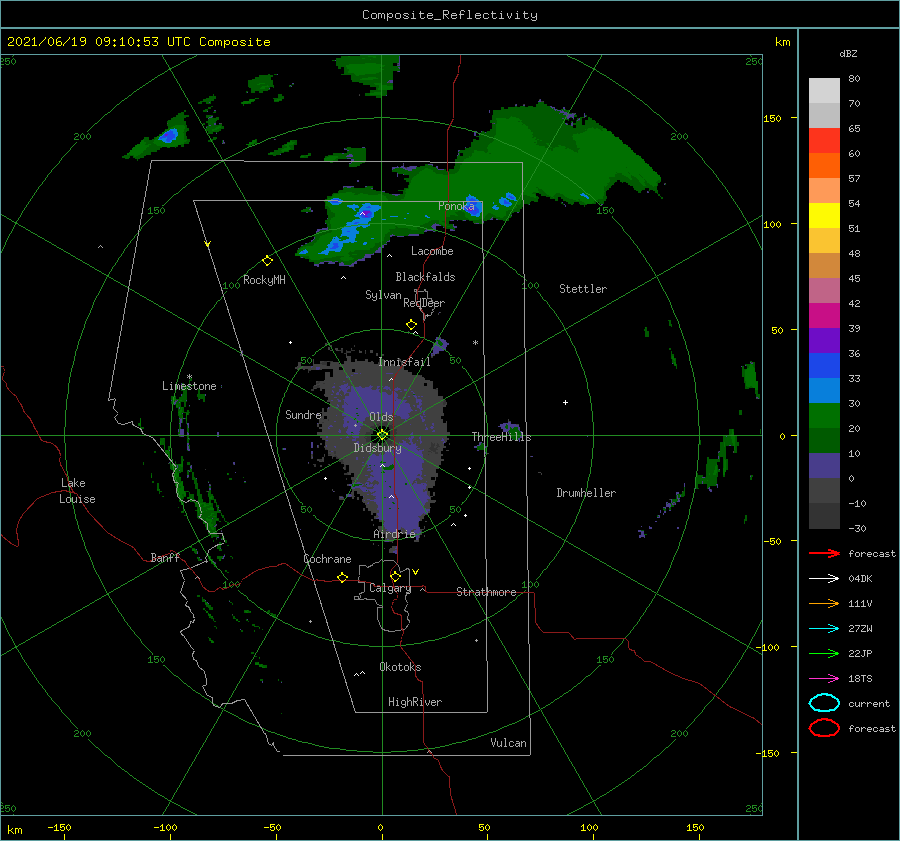The height and width of the screenshot is (841, 900).
Task: Click the asterisk marker above Limestone
Action: click(189, 377)
